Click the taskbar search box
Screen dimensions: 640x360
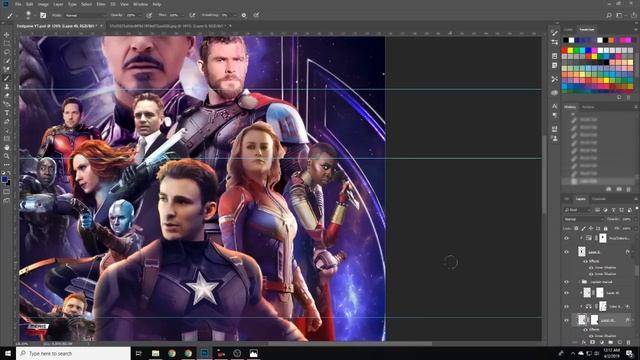point(73,353)
